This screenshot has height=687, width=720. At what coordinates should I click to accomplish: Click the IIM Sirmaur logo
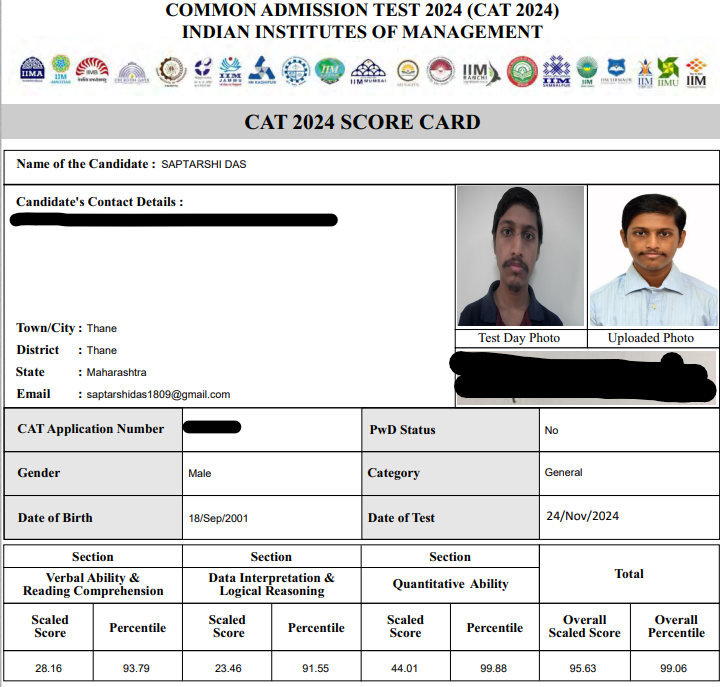coord(616,71)
